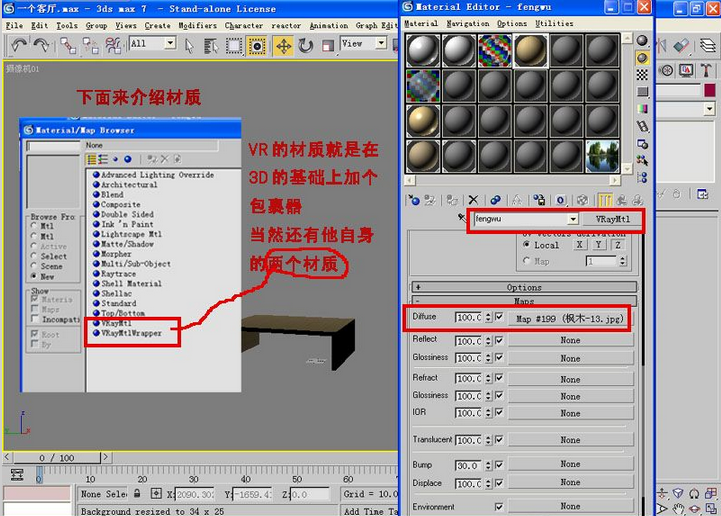Activate the Select Object arrow tool
The width and height of the screenshot is (721, 516).
point(189,46)
